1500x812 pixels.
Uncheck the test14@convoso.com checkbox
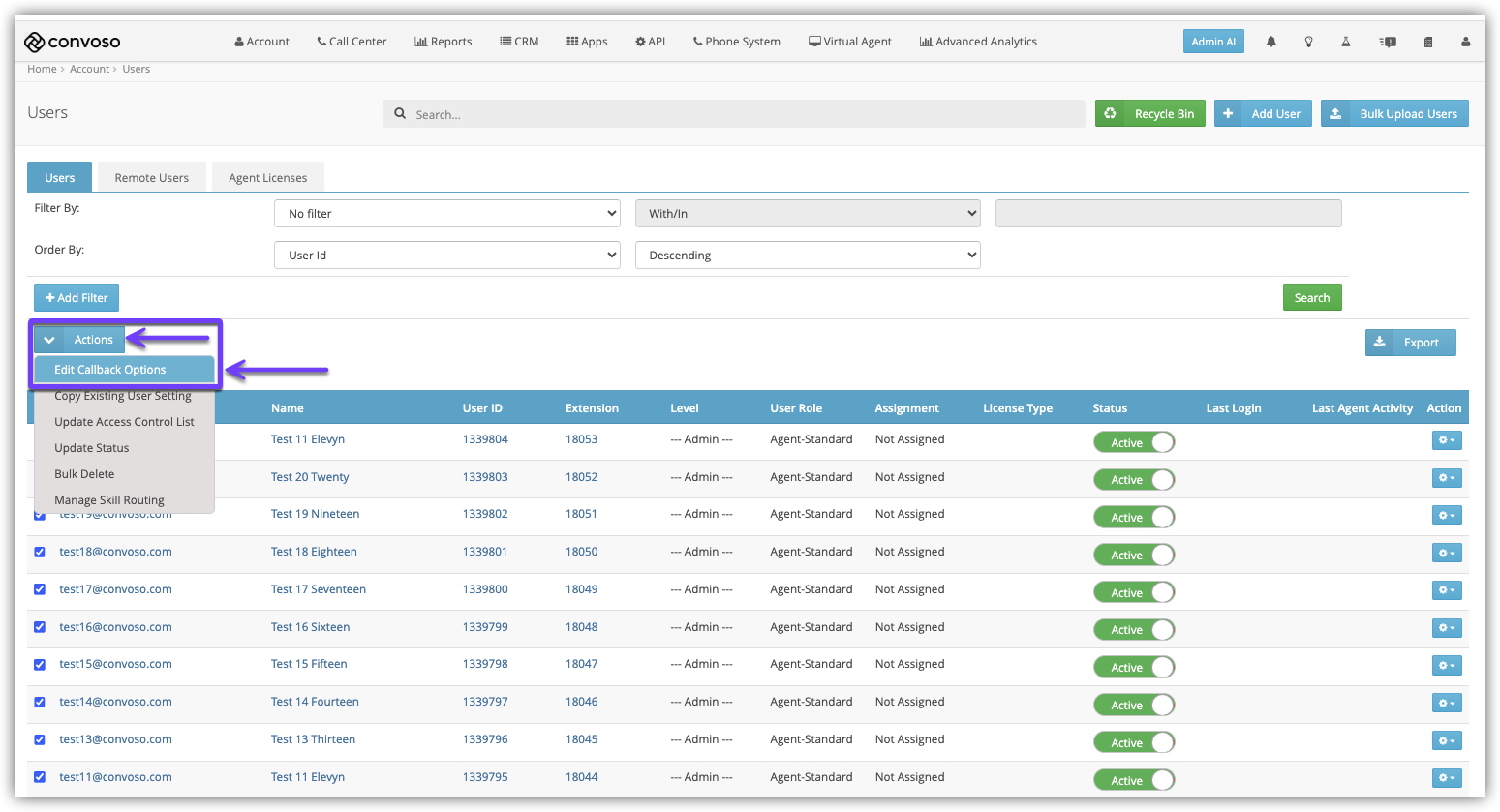(40, 702)
